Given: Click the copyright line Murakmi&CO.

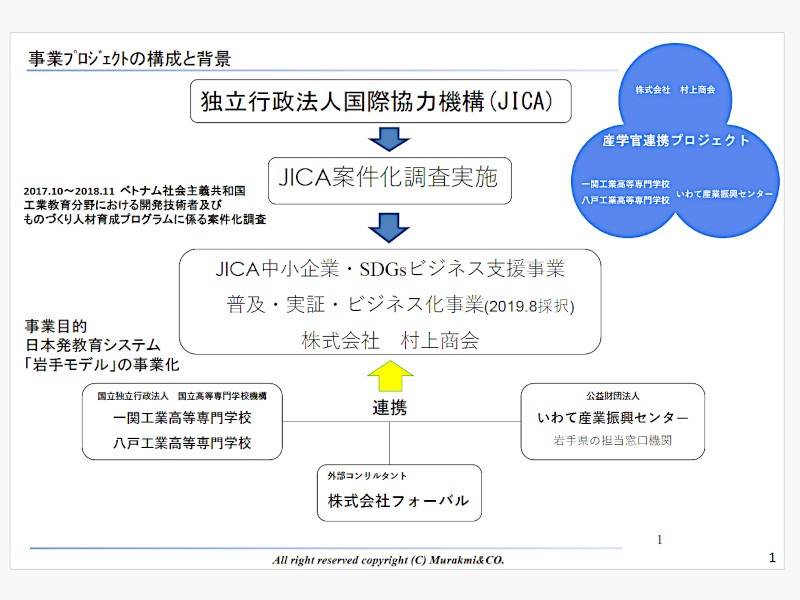Looking at the screenshot, I should (x=388, y=560).
